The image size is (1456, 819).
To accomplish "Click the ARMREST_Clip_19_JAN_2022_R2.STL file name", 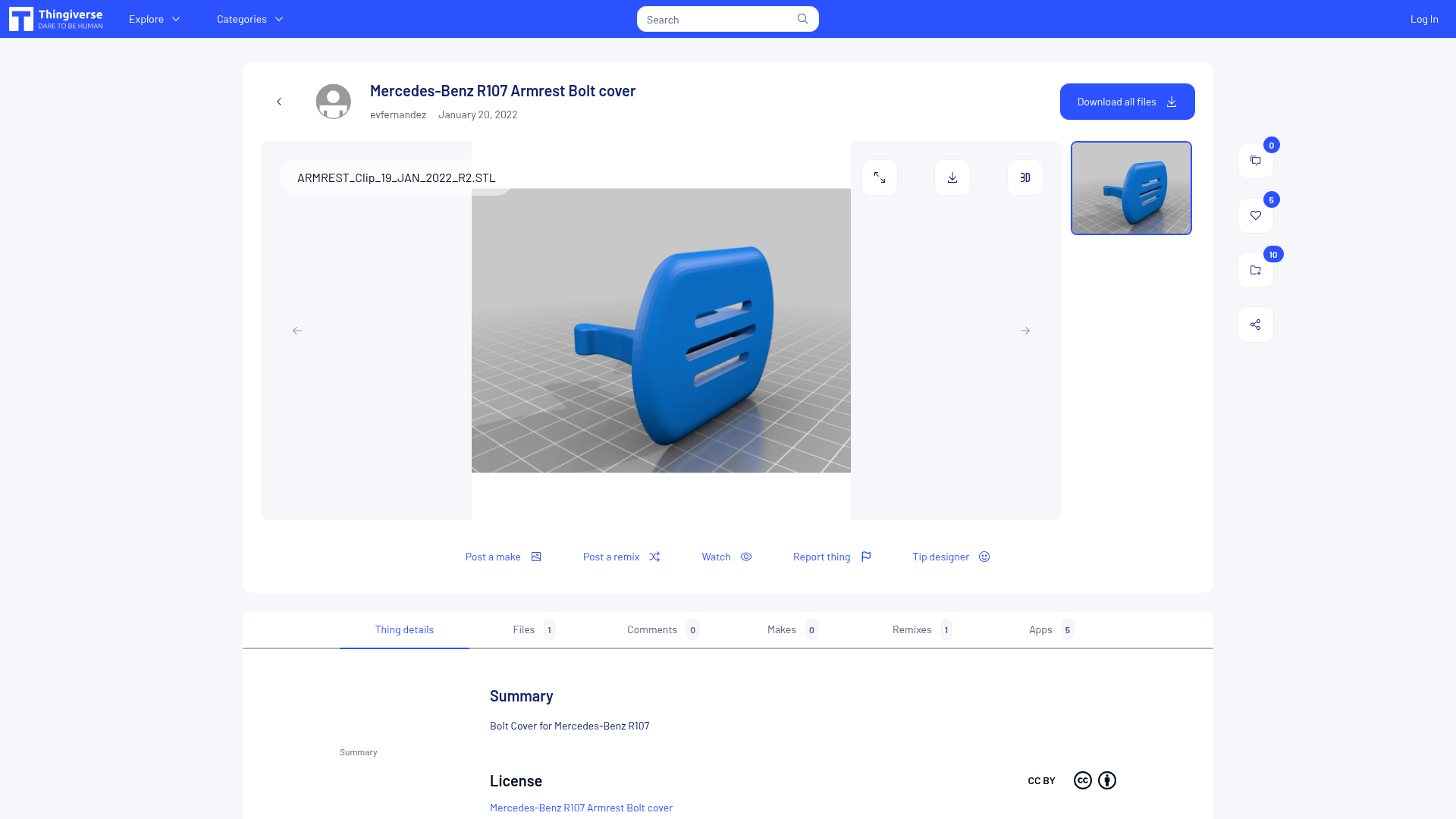I will [397, 177].
